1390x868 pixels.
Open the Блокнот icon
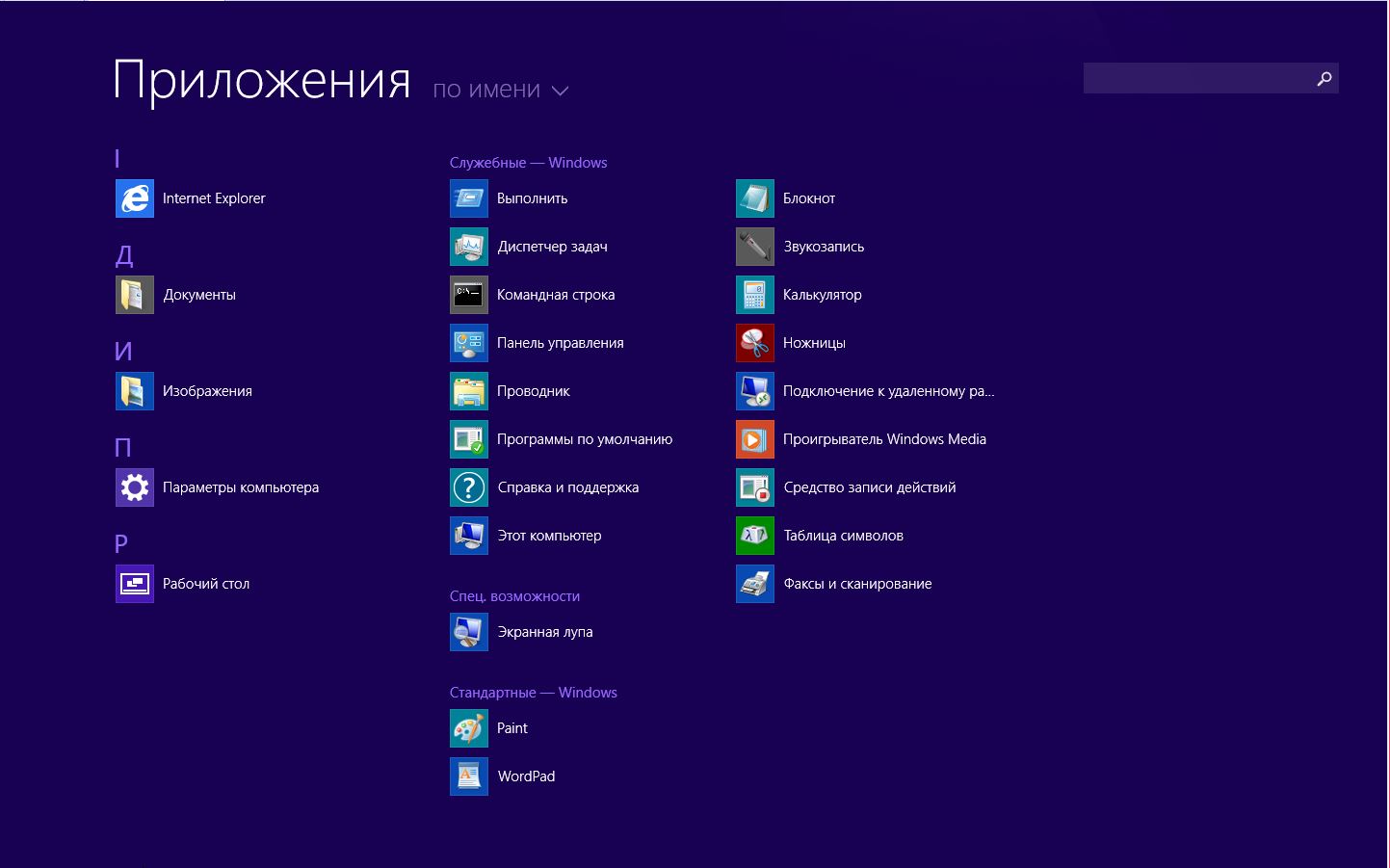point(755,198)
